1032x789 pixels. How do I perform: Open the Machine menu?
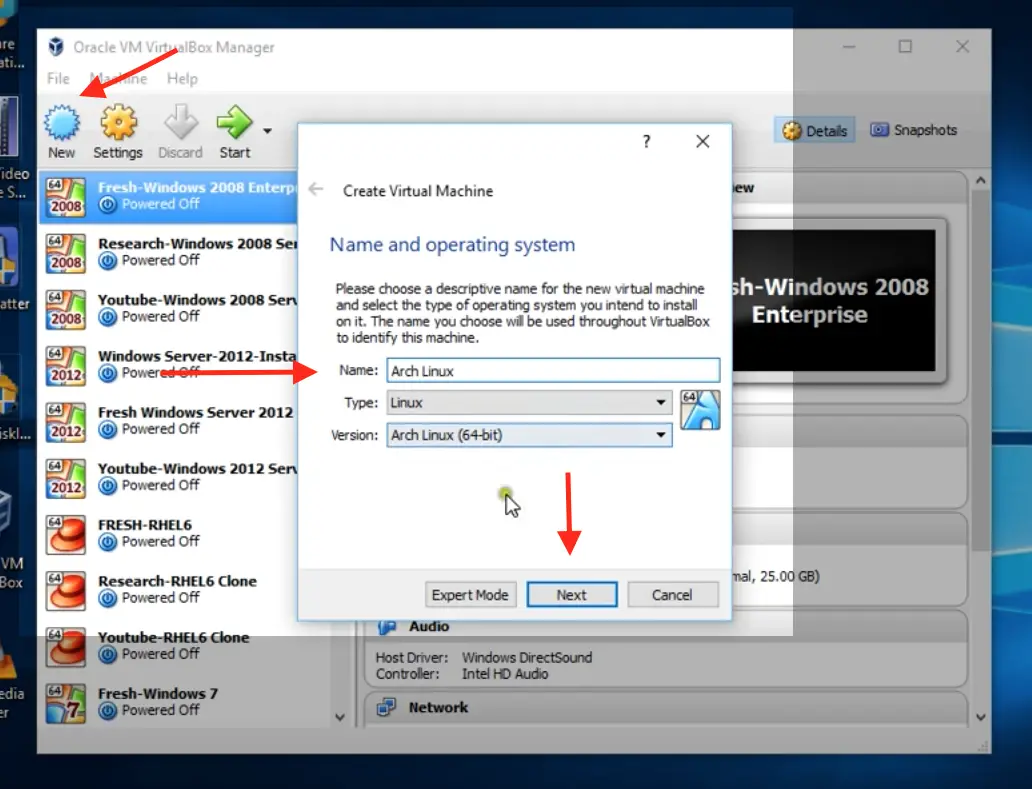pos(118,78)
